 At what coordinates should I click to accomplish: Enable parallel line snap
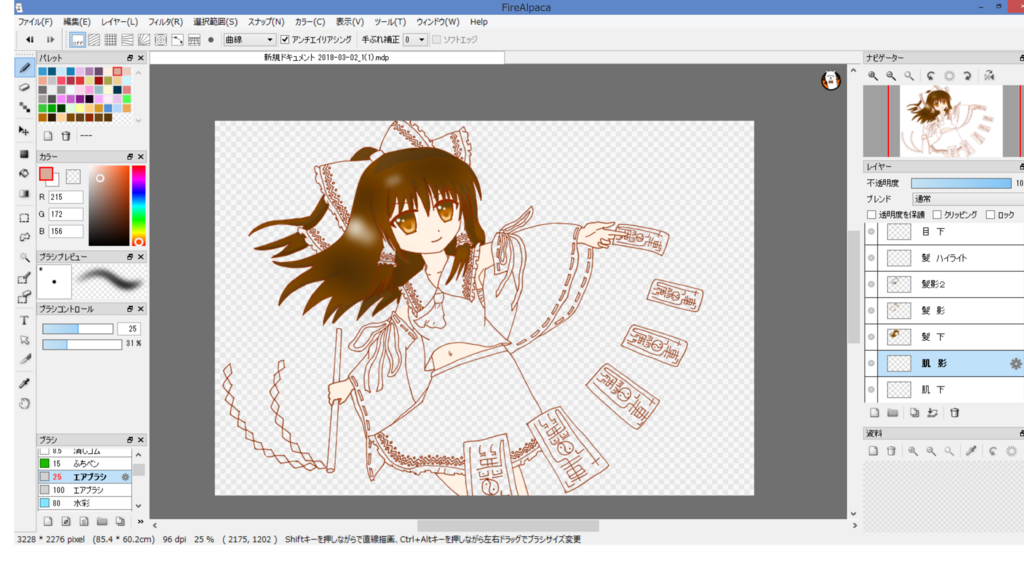[x=94, y=40]
